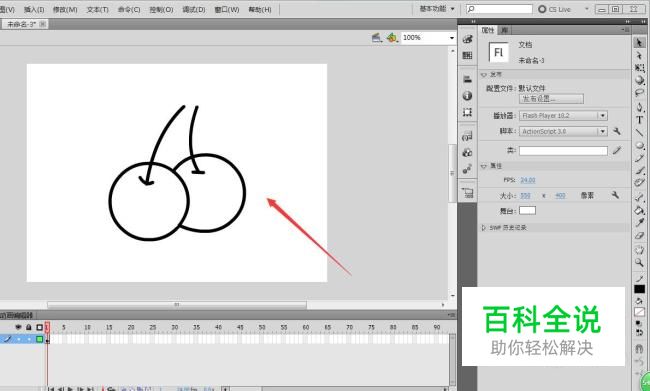Open the Info panel icon
The width and height of the screenshot is (650, 391).
coord(467,95)
